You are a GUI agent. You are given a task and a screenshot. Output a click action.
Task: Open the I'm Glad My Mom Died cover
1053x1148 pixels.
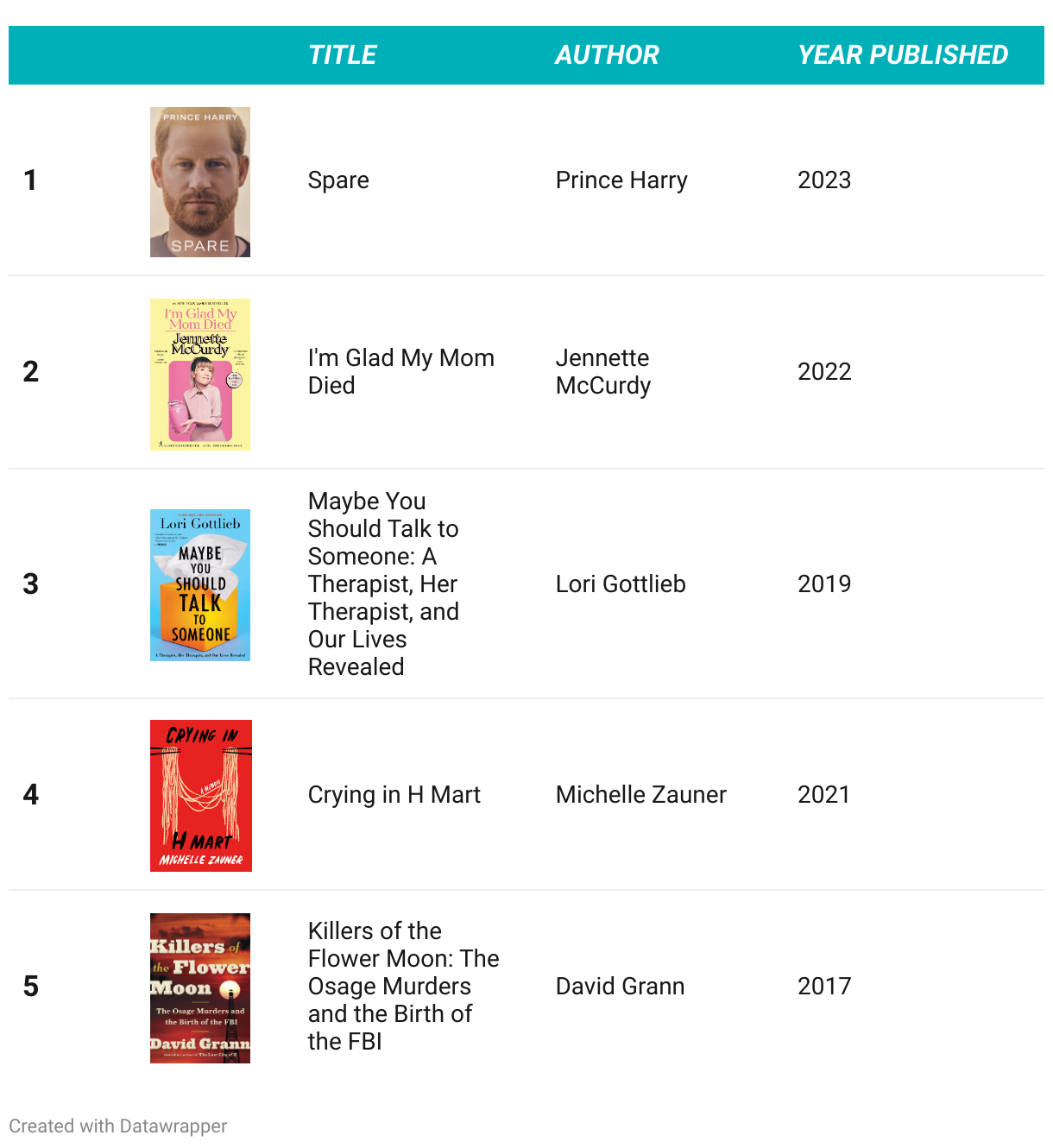click(x=200, y=375)
